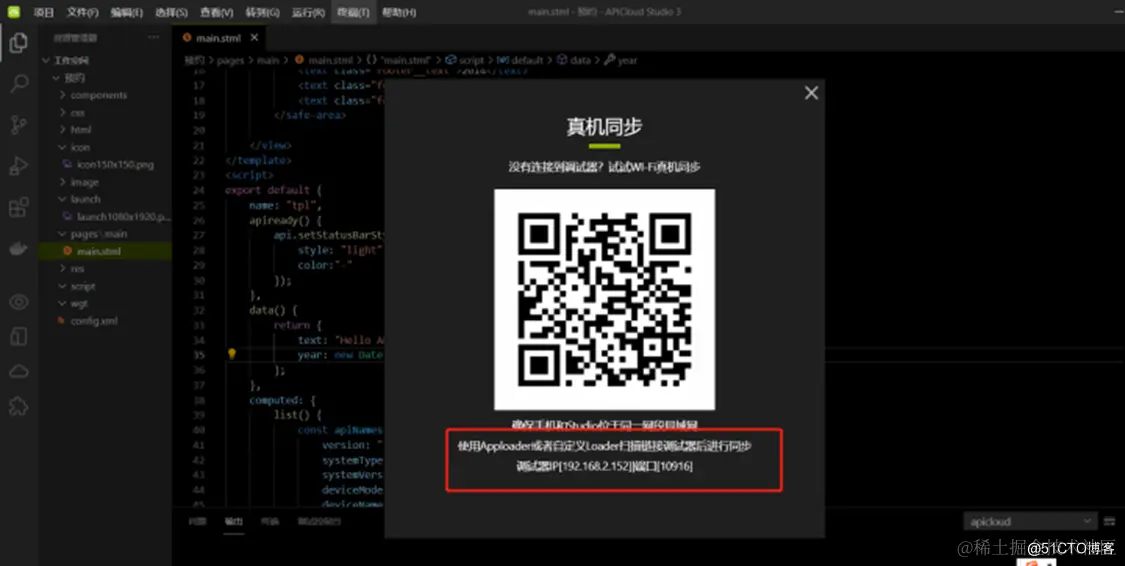Click the pages breadcrumb segment
This screenshot has height=566, width=1125.
231,60
